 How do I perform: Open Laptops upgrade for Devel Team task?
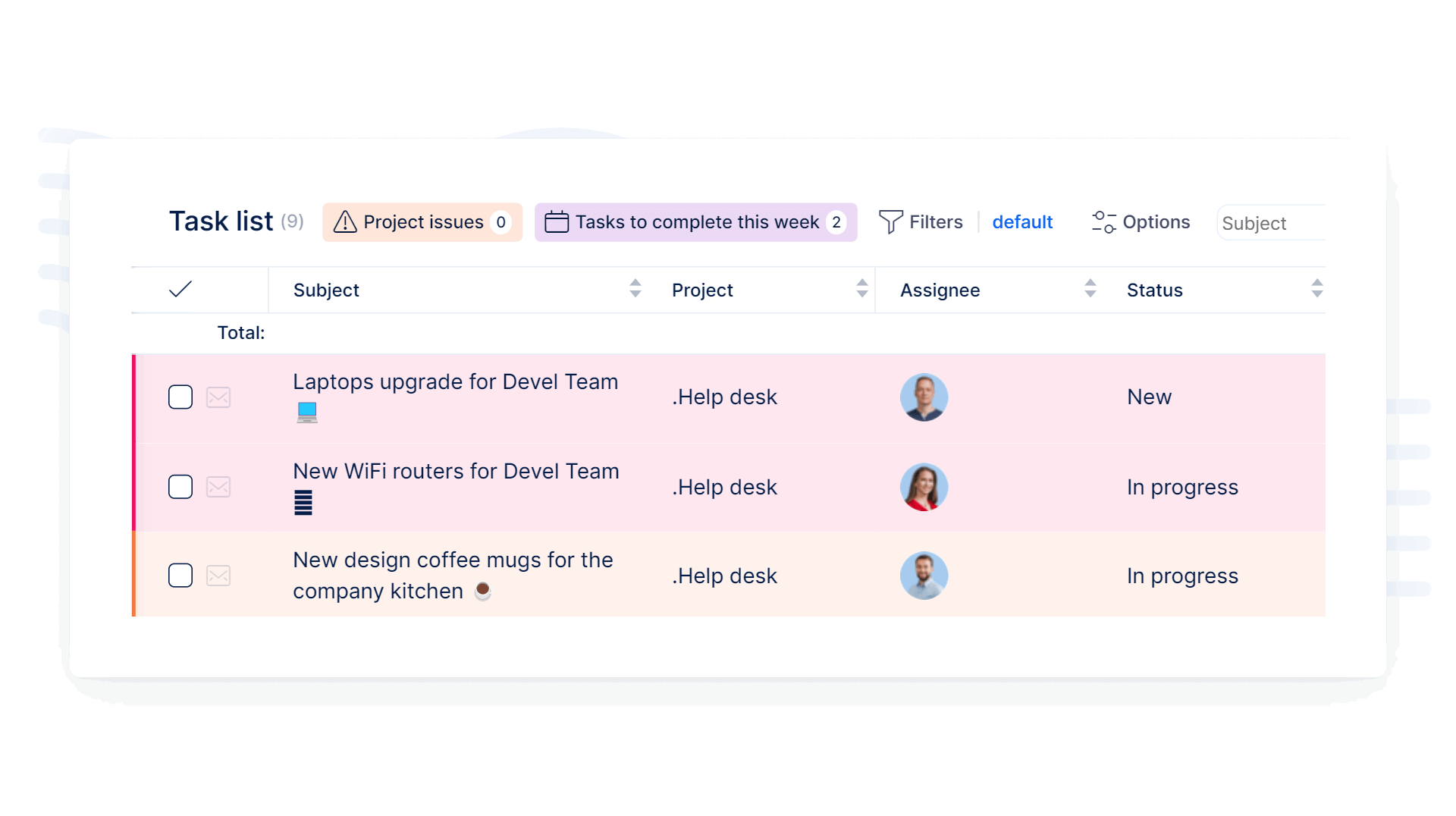click(455, 382)
